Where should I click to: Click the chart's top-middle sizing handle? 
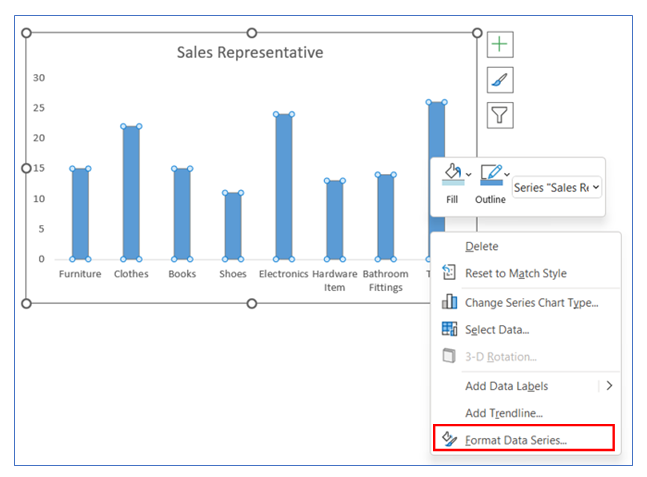pos(252,33)
